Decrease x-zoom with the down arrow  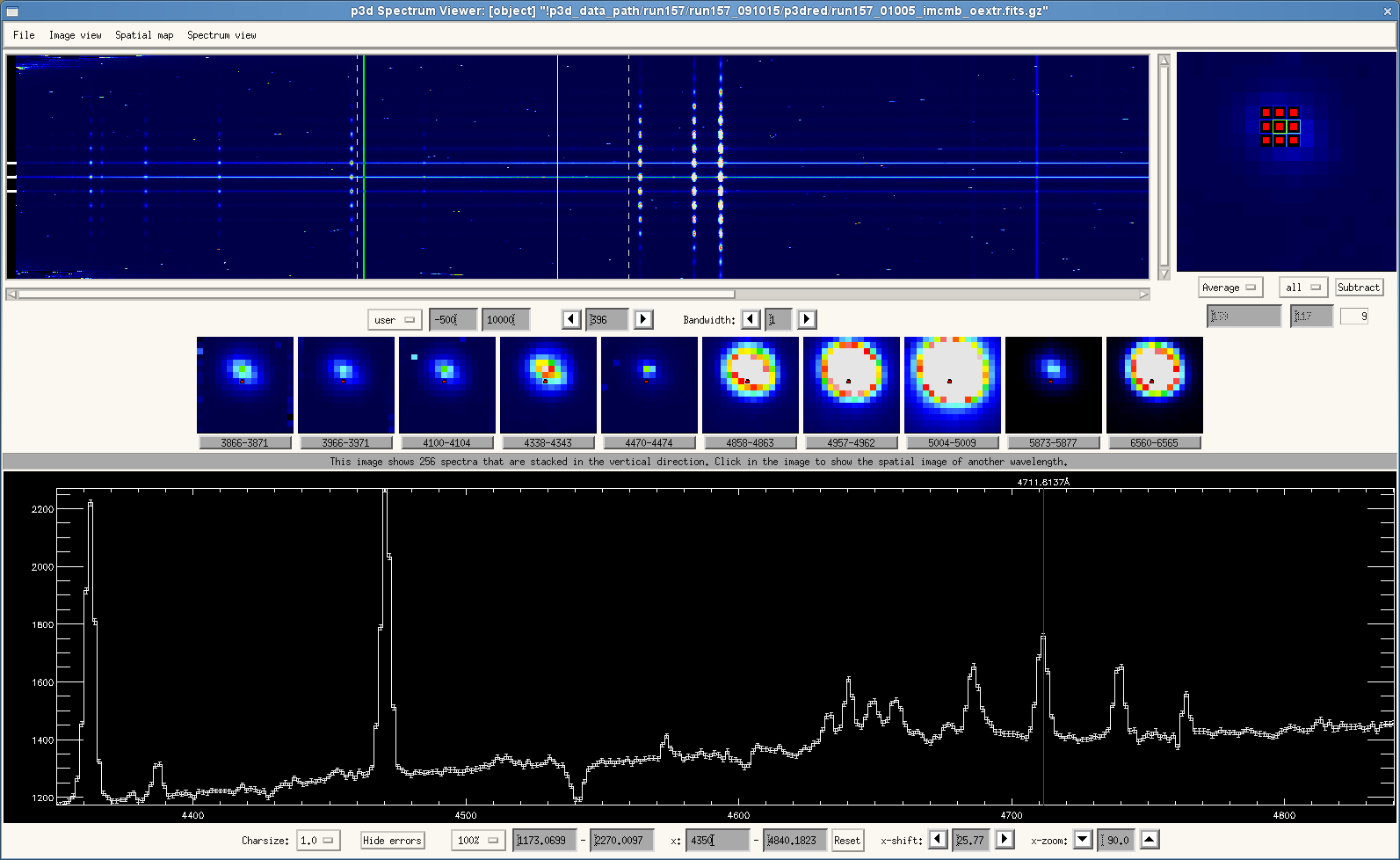tap(1083, 840)
